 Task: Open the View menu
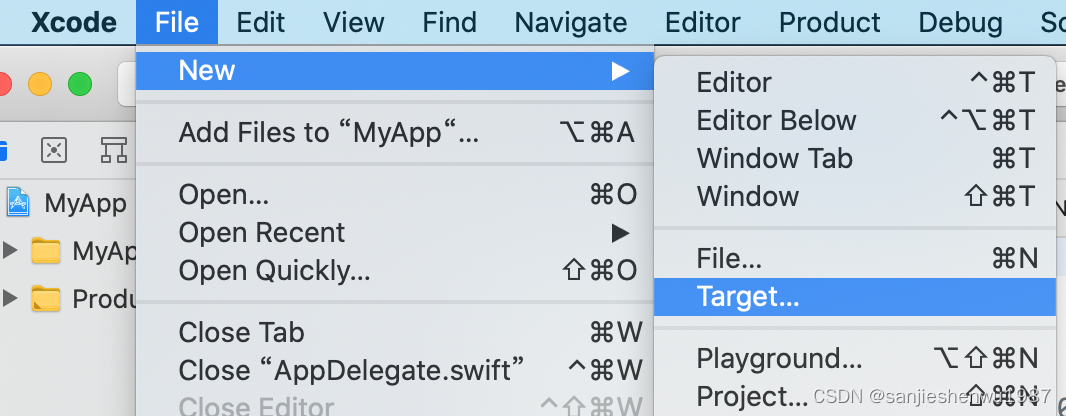tap(354, 22)
